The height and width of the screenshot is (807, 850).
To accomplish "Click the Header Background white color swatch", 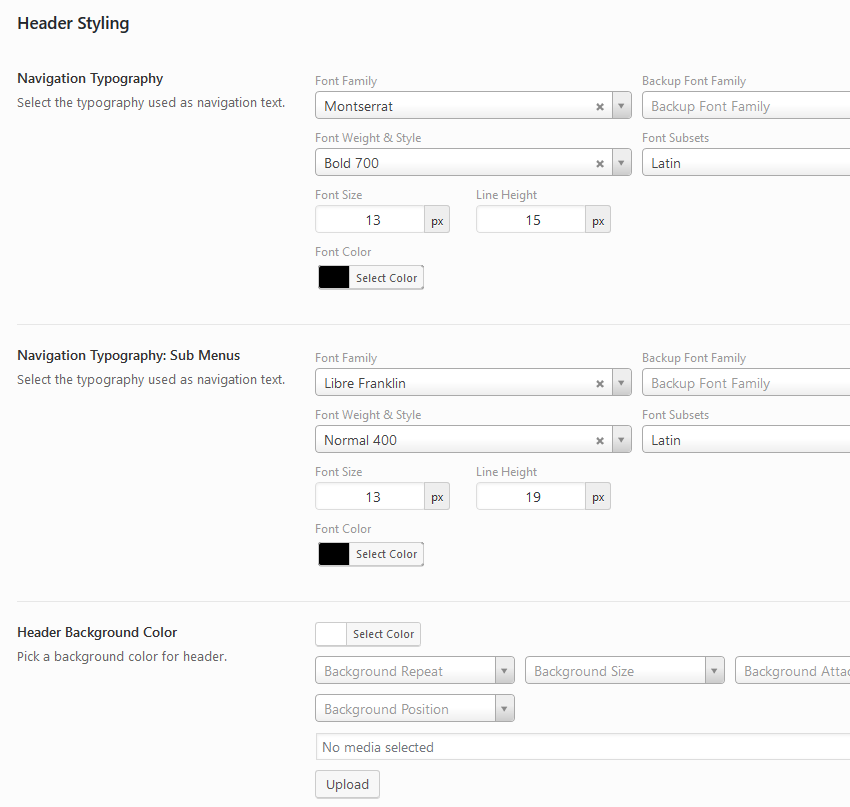I will (331, 634).
